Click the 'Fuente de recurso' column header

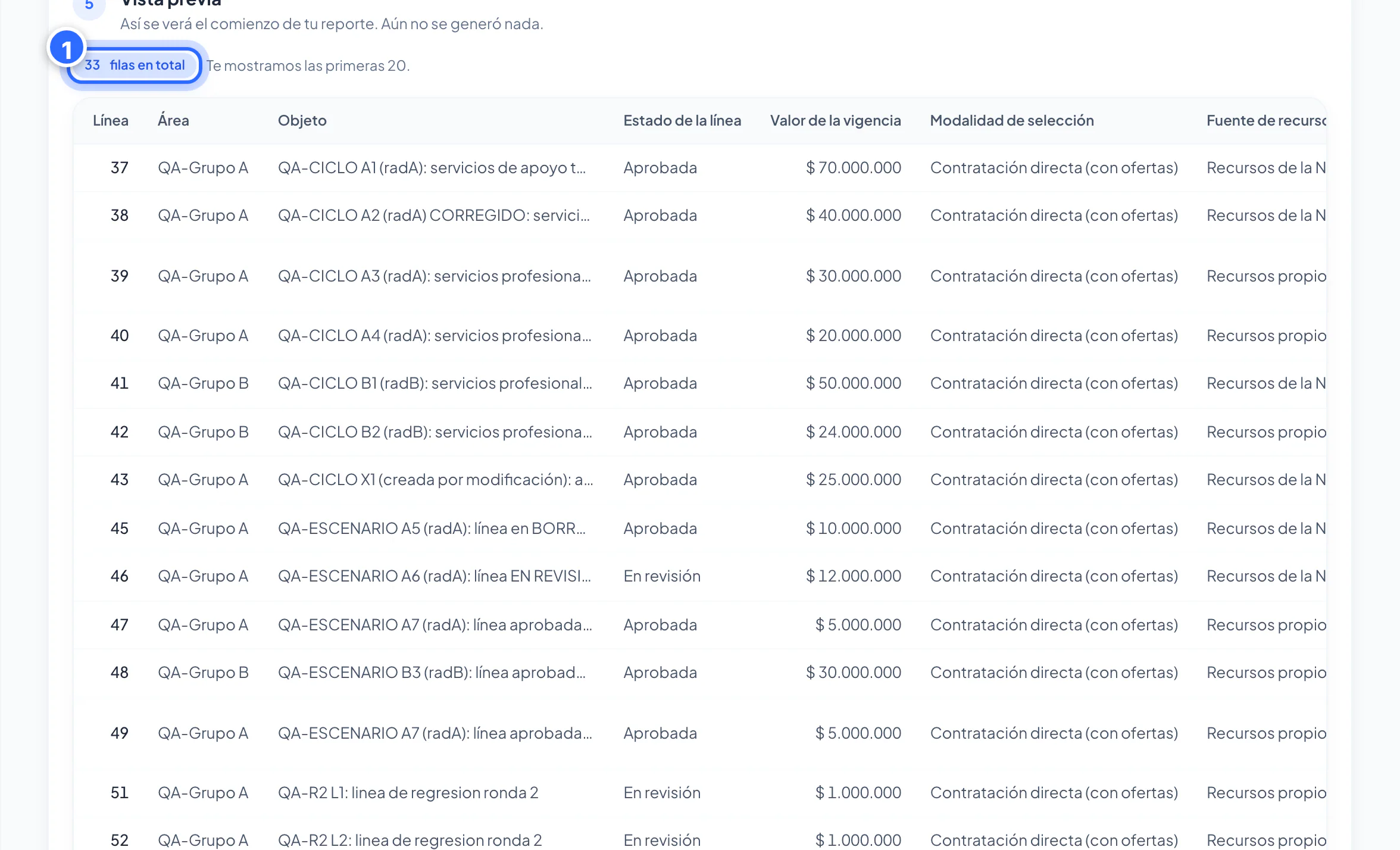[1266, 121]
